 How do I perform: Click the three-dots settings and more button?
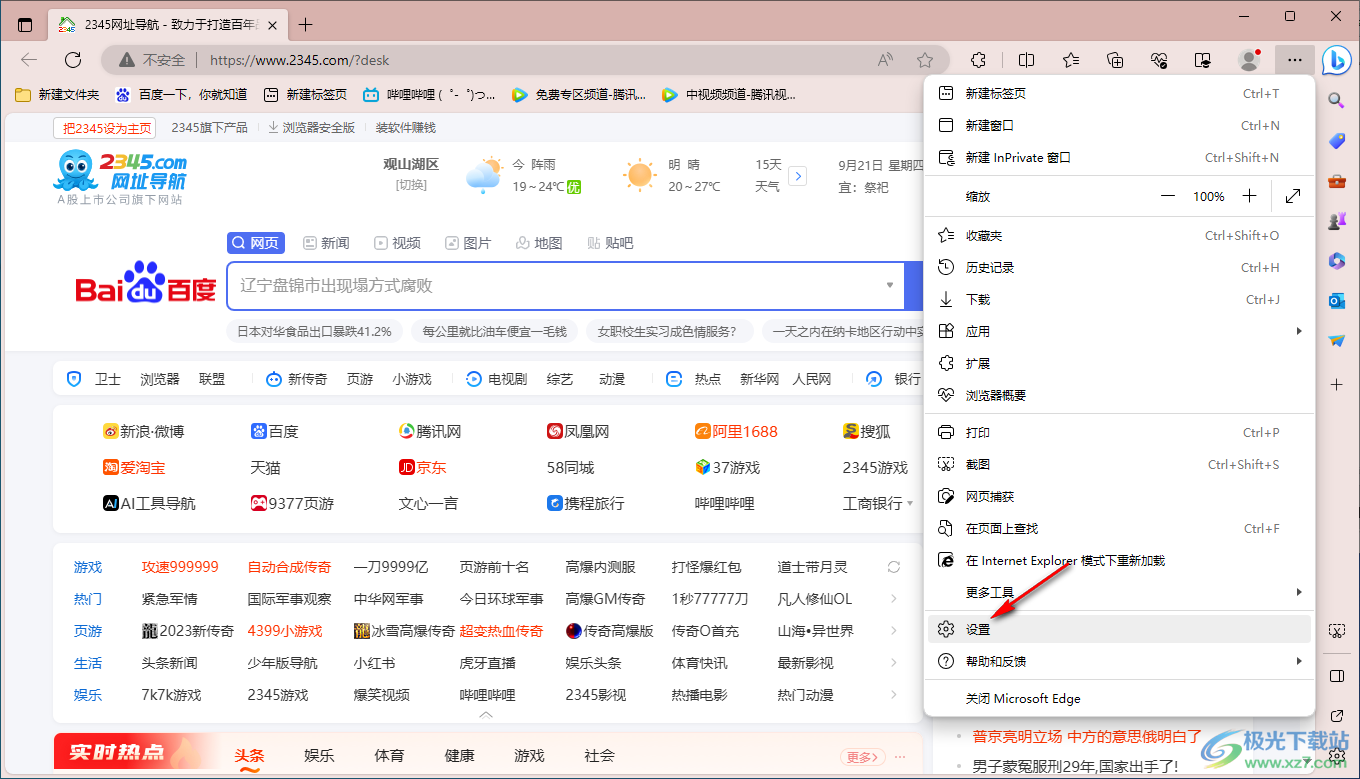pos(1295,60)
